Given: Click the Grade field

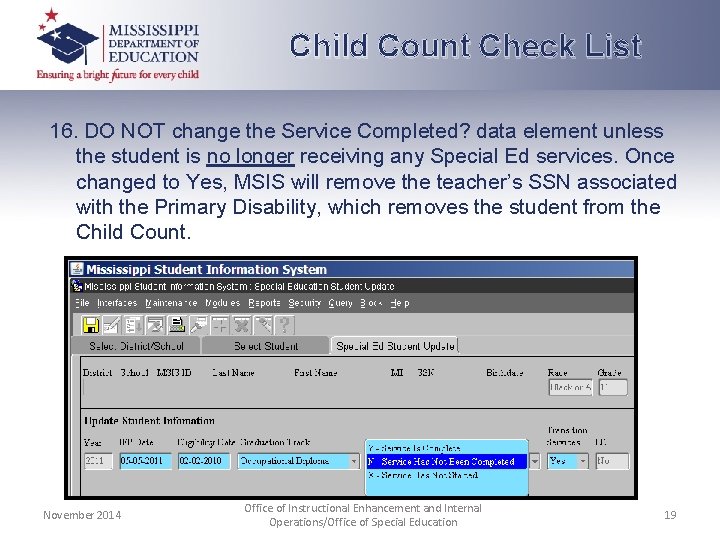Looking at the screenshot, I should (613, 387).
